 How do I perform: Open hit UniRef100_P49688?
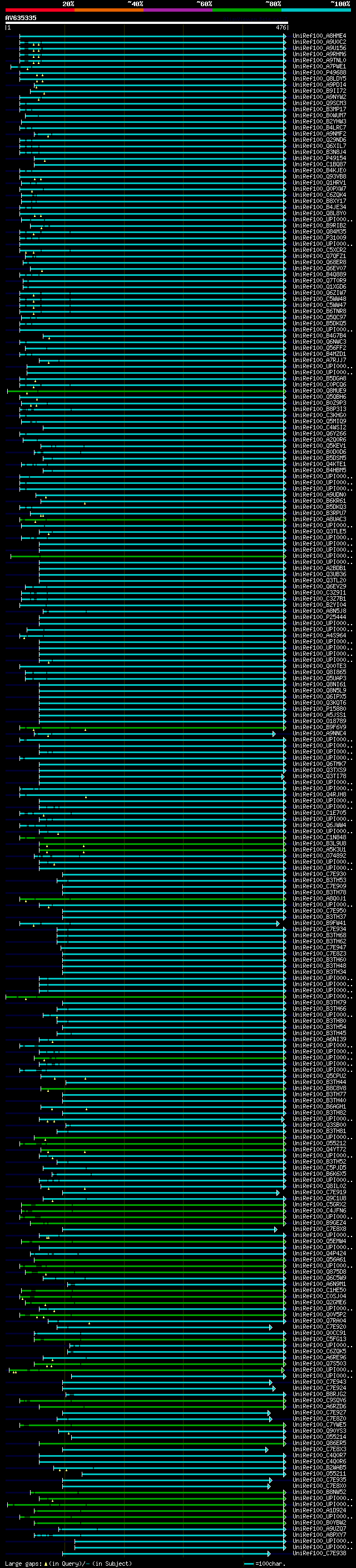click(x=319, y=72)
